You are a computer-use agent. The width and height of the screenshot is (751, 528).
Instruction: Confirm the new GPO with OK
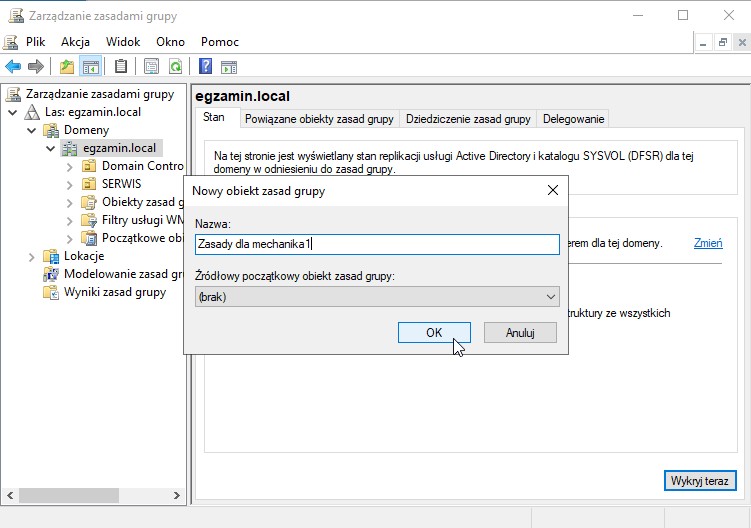[x=433, y=333]
